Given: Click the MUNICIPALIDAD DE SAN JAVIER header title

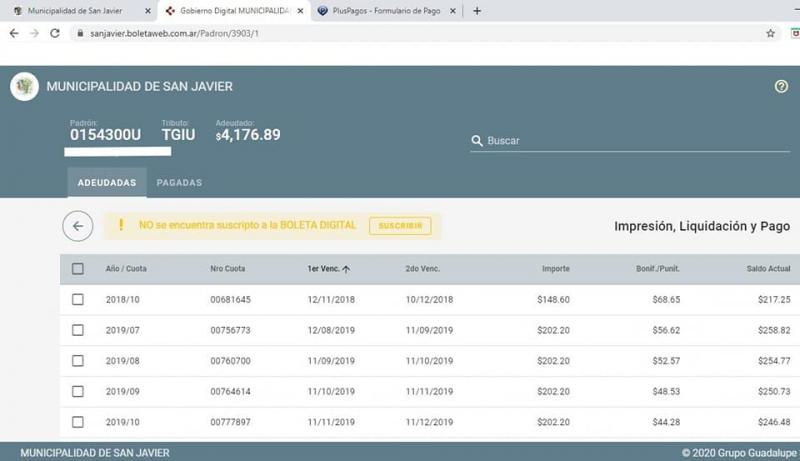Looking at the screenshot, I should (139, 87).
